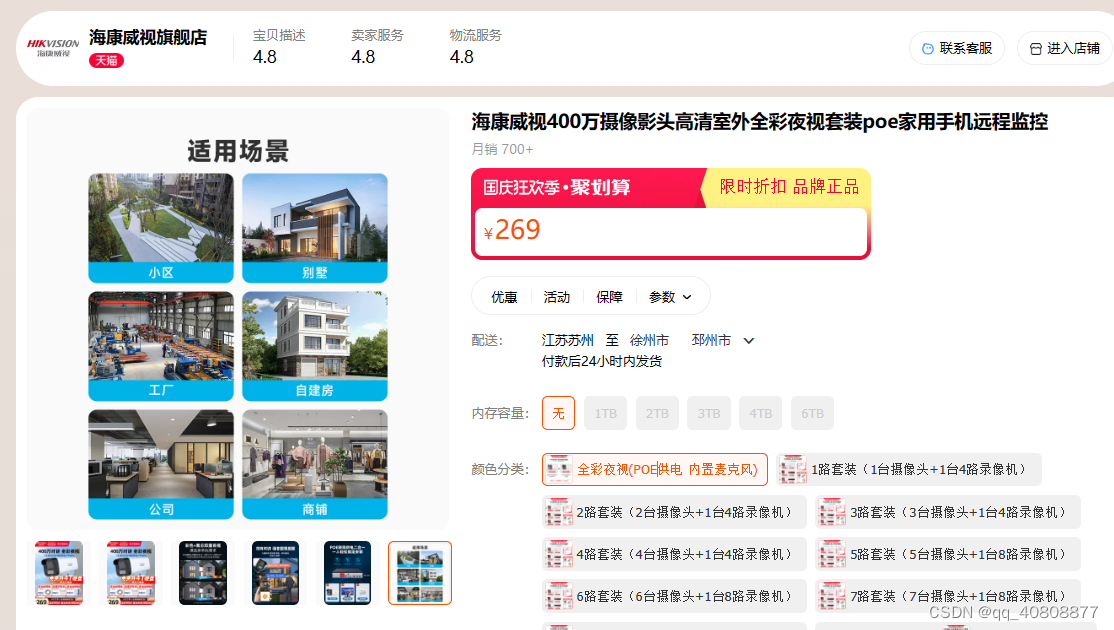Expand the 参数 dropdown
This screenshot has width=1114, height=630.
pyautogui.click(x=670, y=297)
